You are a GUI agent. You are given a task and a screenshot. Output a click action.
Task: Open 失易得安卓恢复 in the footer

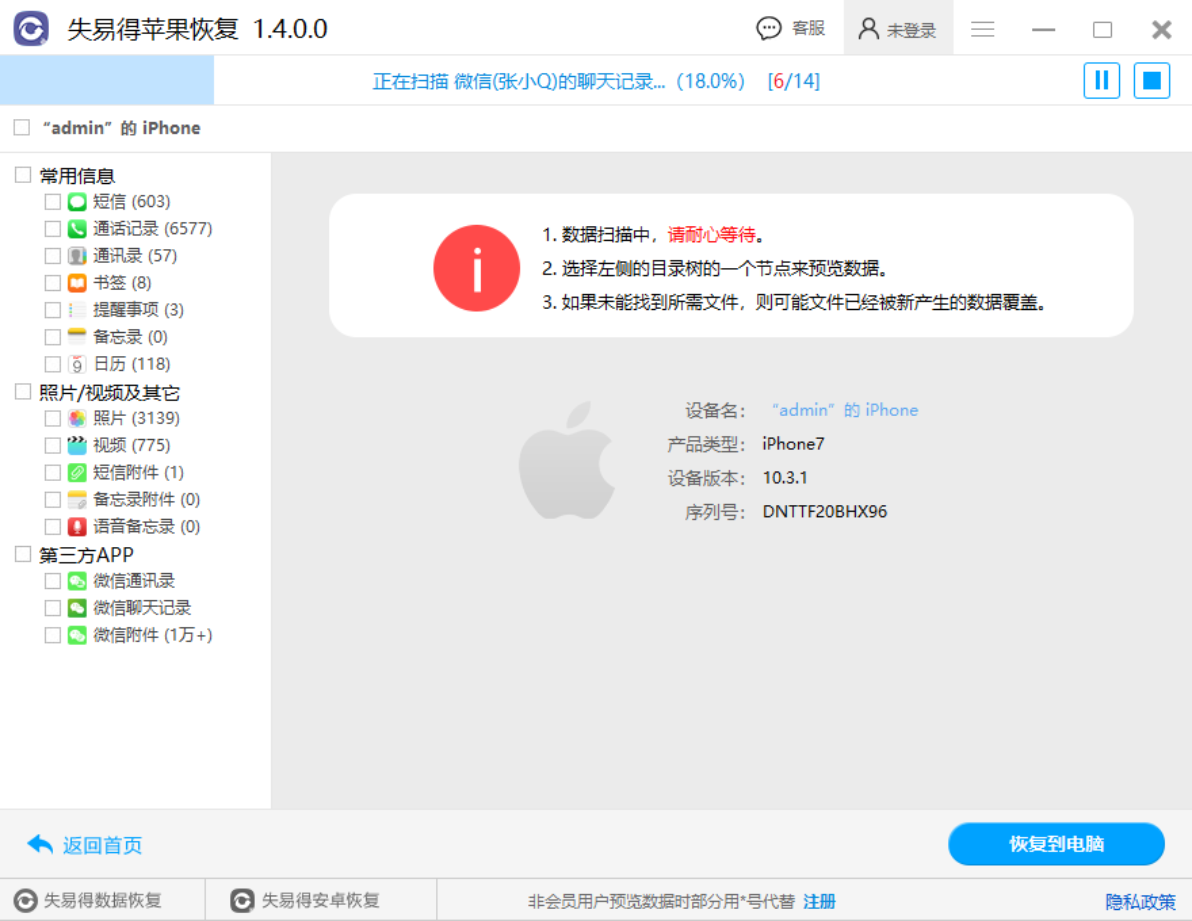click(x=320, y=900)
